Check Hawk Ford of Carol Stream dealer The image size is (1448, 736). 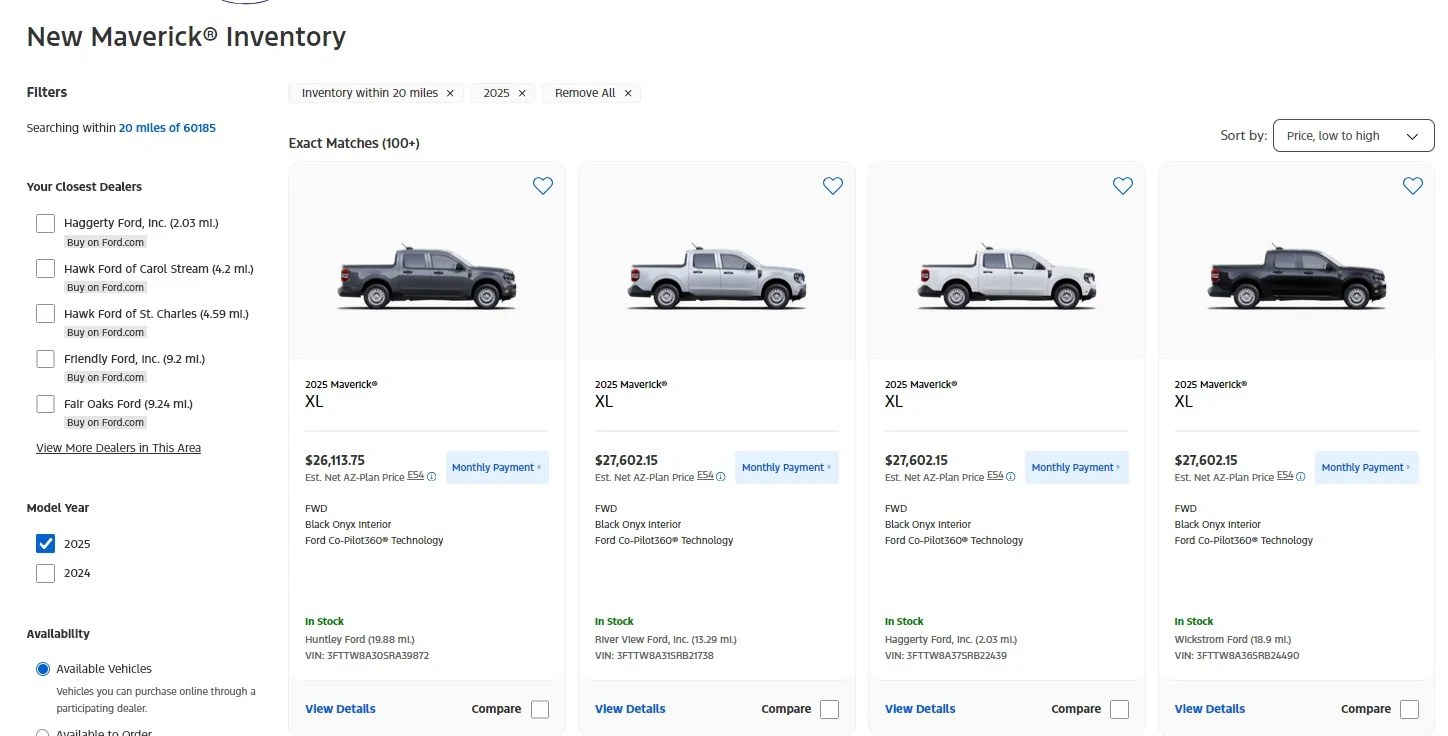pos(45,268)
